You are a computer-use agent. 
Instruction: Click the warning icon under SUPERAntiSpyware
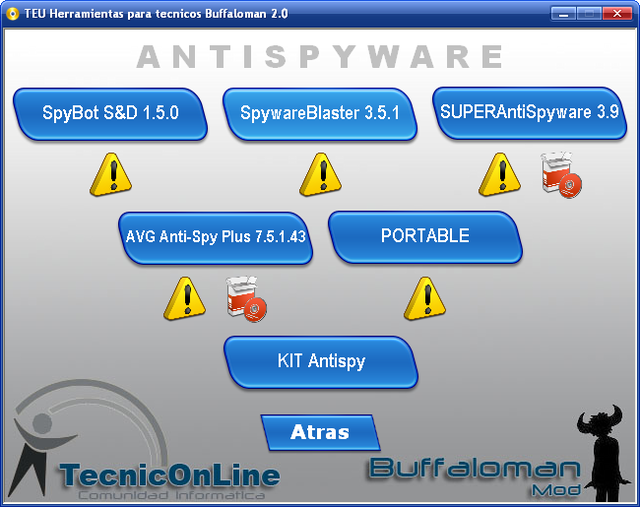coord(500,175)
